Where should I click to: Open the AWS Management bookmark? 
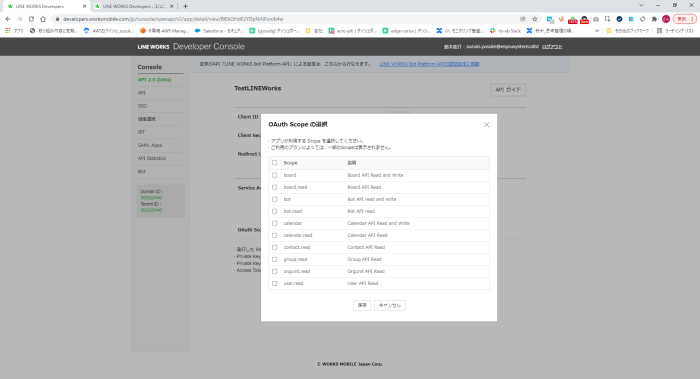point(164,31)
